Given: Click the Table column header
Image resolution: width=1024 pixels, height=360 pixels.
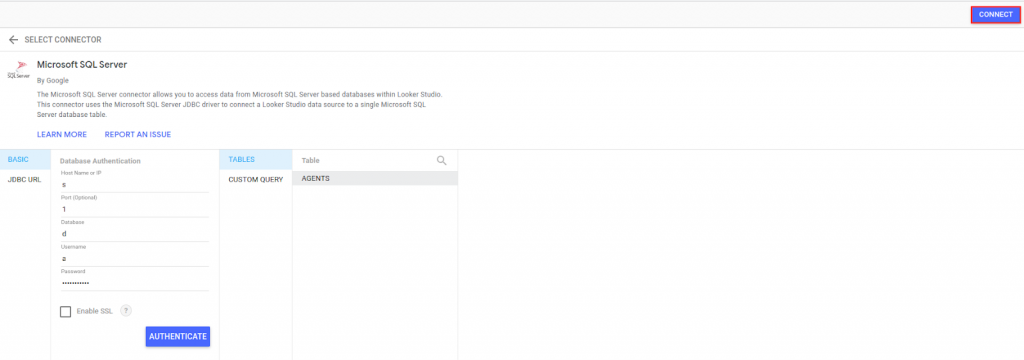Looking at the screenshot, I should click(x=310, y=160).
